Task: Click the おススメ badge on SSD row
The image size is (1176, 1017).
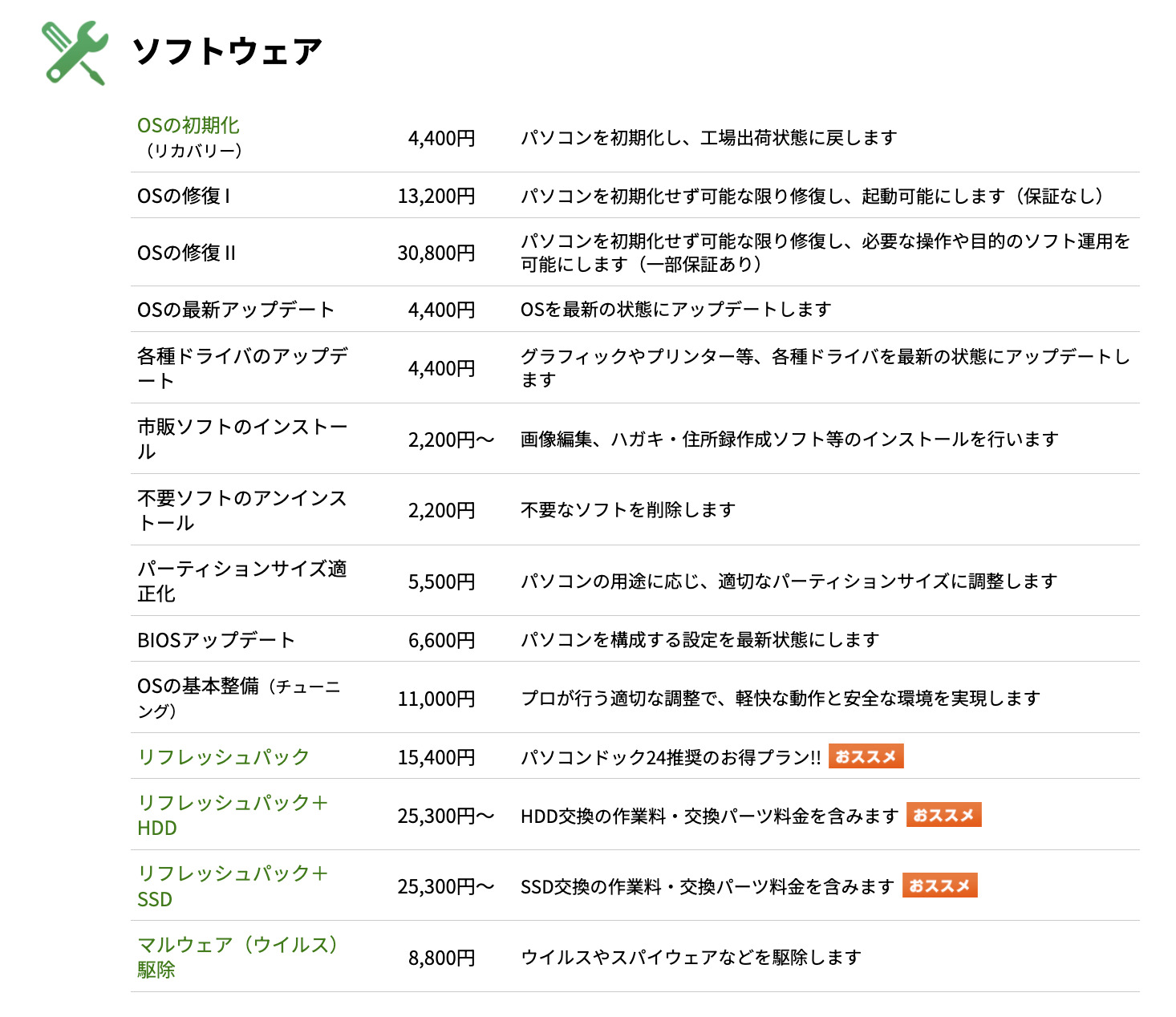Action: click(x=939, y=885)
